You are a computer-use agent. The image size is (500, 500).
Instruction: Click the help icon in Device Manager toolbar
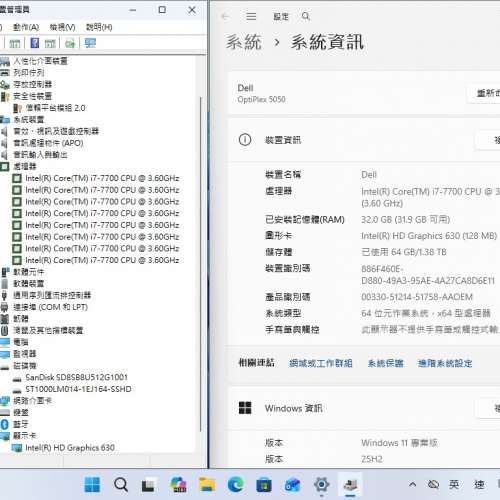pos(35,43)
